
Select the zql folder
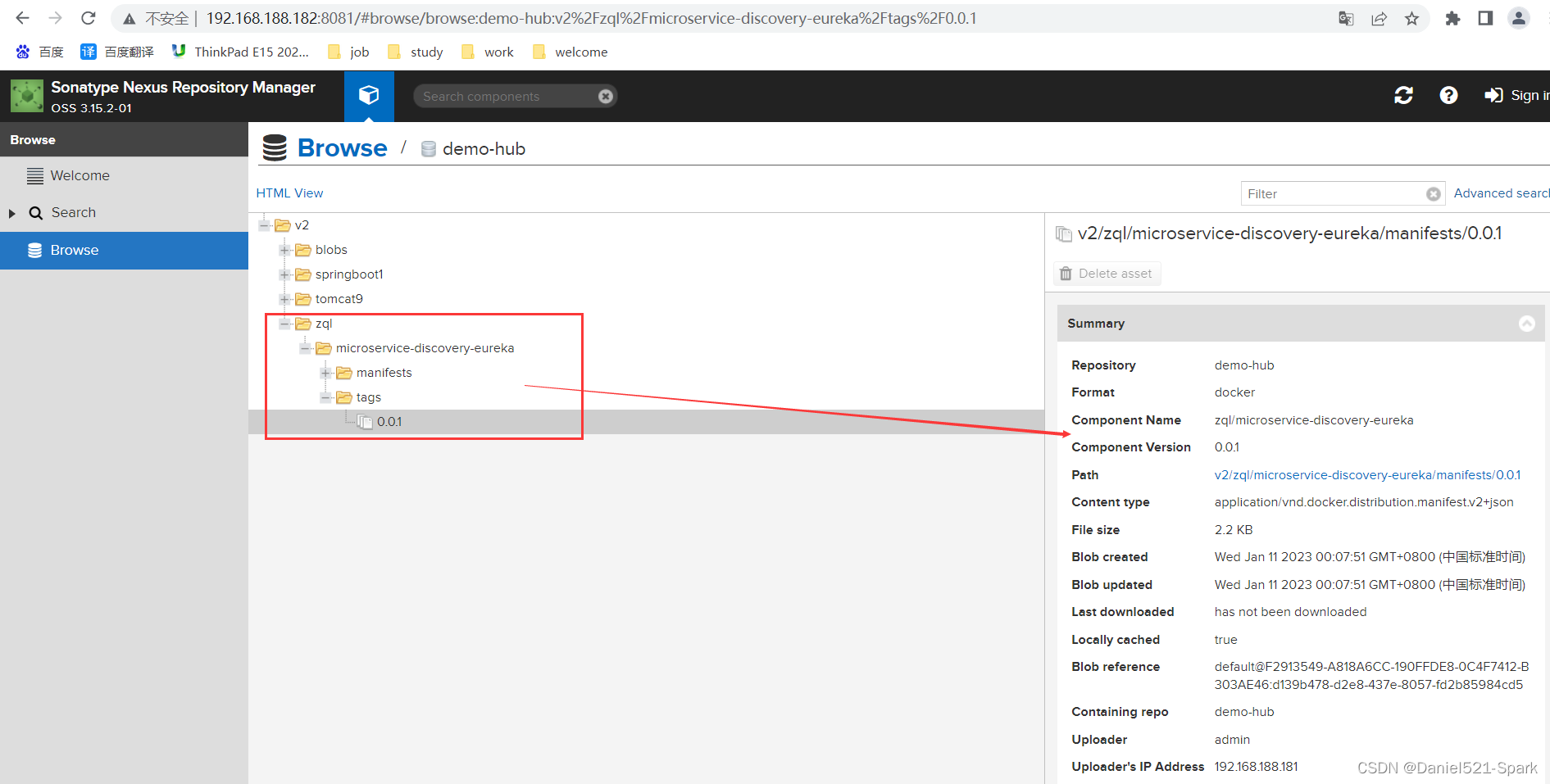324,324
